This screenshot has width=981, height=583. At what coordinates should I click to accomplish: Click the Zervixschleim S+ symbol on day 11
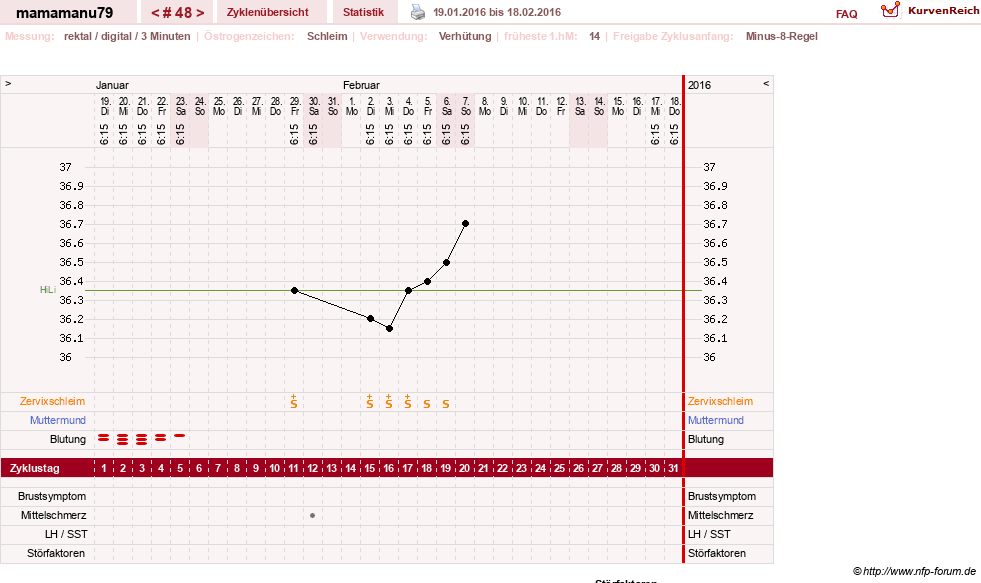tap(294, 402)
